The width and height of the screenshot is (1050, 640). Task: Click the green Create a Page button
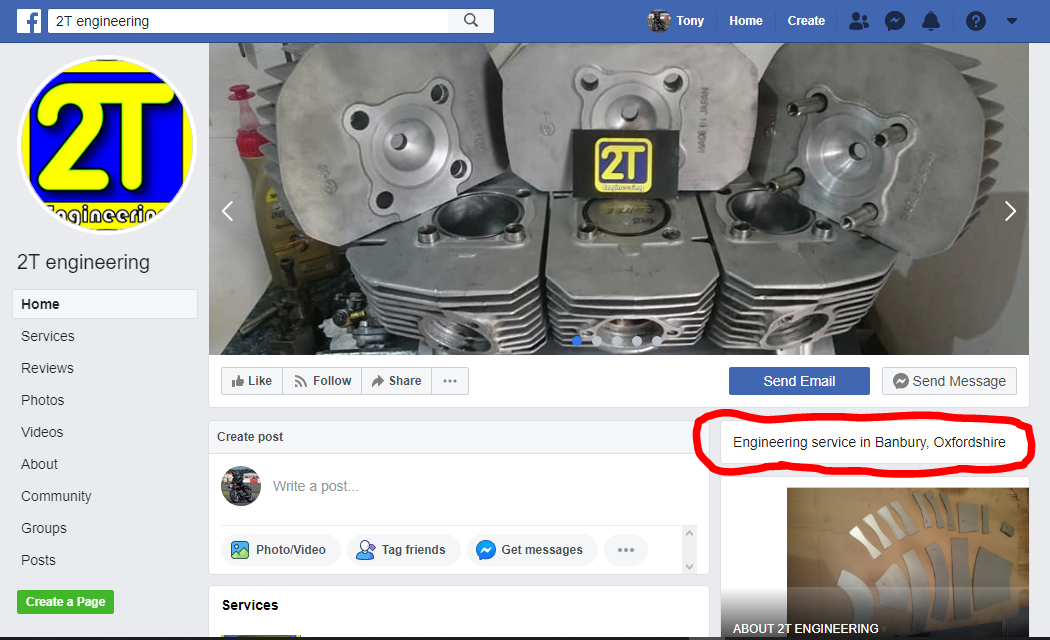point(66,602)
